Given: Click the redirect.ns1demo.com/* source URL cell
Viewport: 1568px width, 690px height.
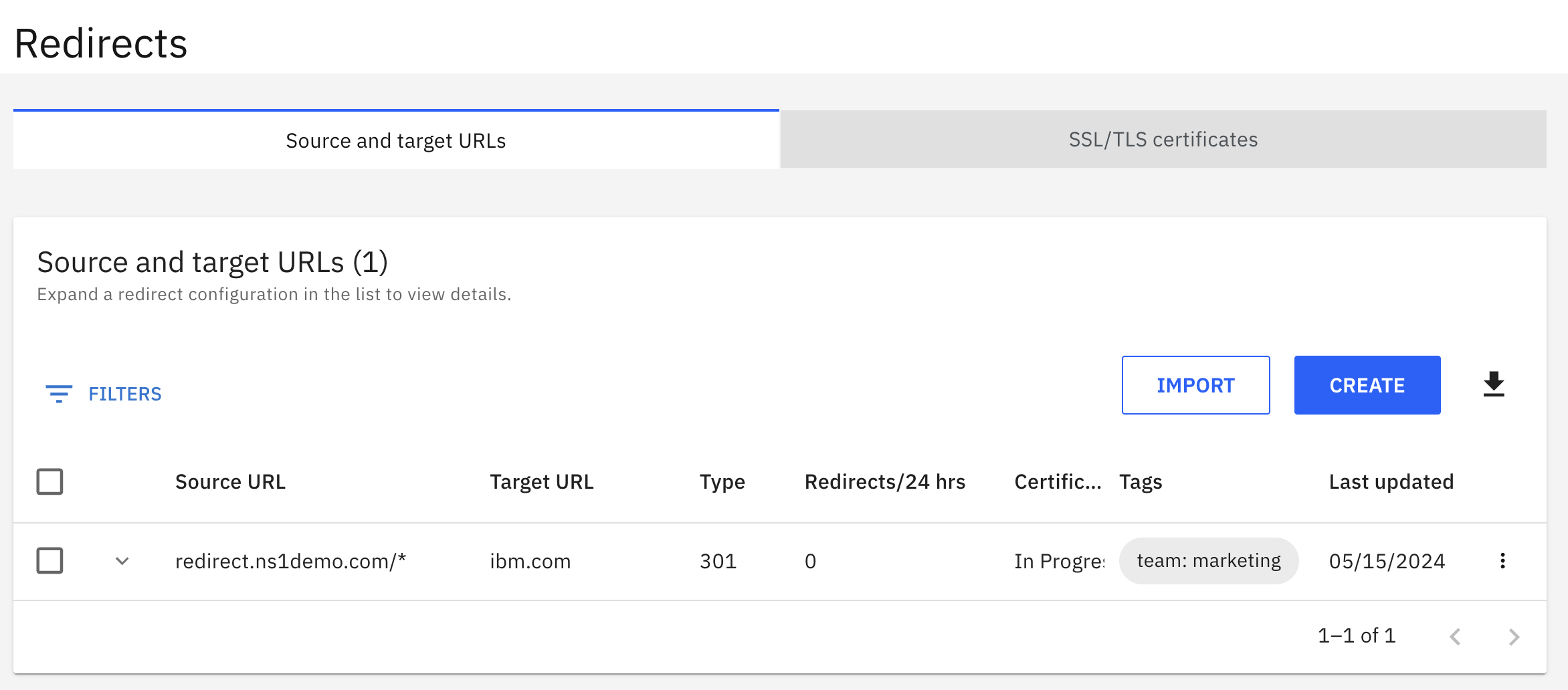Looking at the screenshot, I should click(x=290, y=561).
